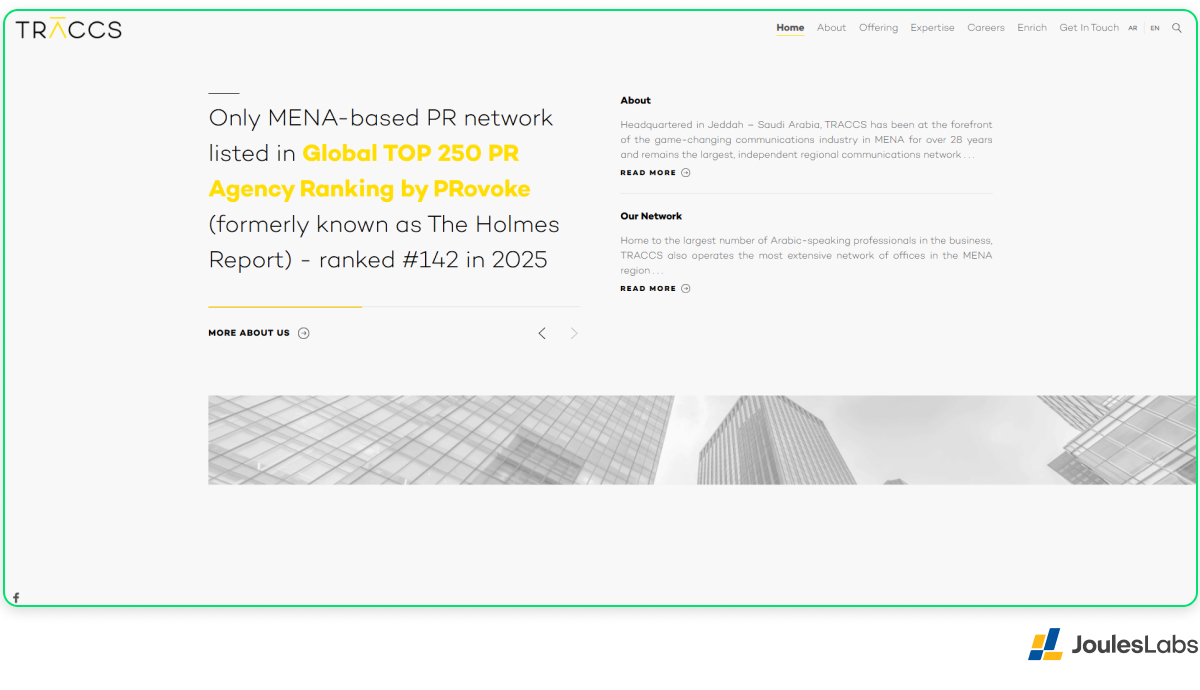Click arrow icon beside Our Network's Read More
This screenshot has width=1200, height=690.
(686, 289)
